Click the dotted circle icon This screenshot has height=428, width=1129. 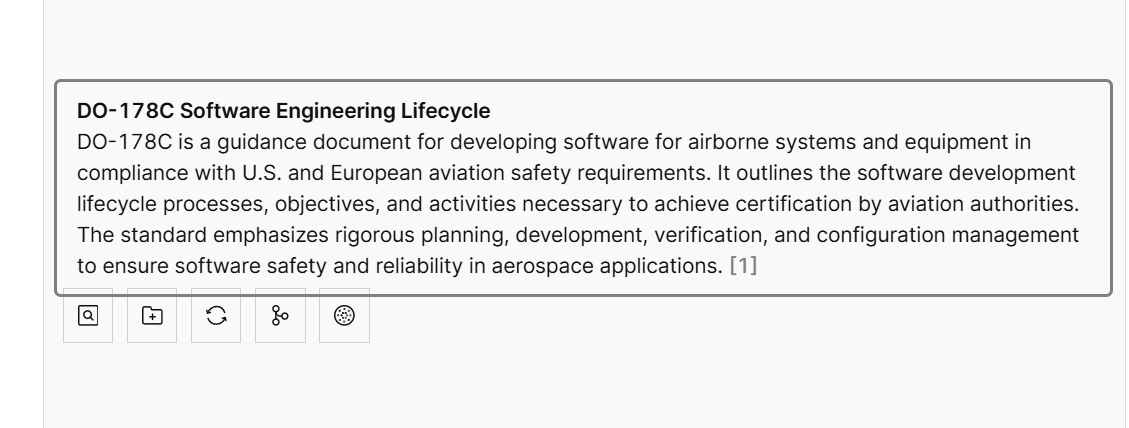[344, 316]
